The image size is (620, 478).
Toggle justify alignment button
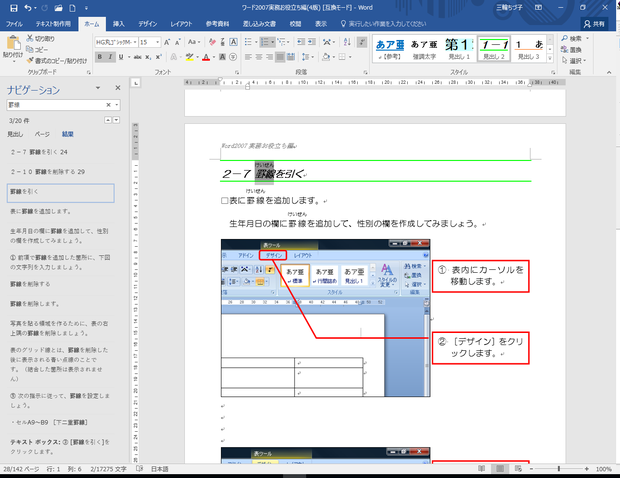click(280, 57)
